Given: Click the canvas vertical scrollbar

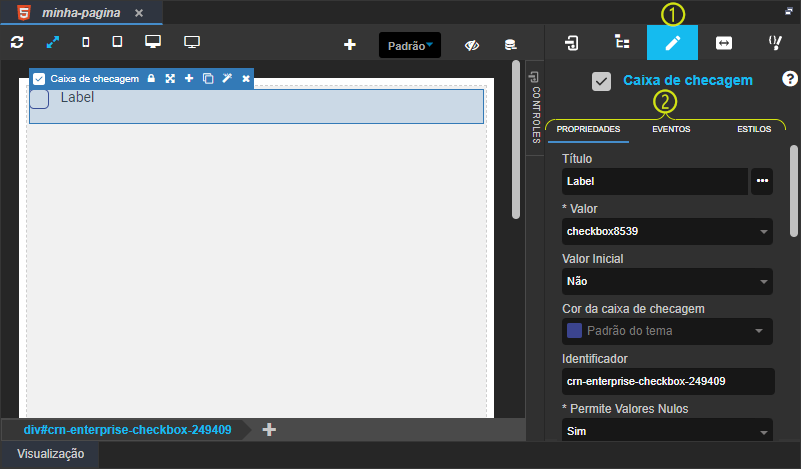Looking at the screenshot, I should click(516, 139).
